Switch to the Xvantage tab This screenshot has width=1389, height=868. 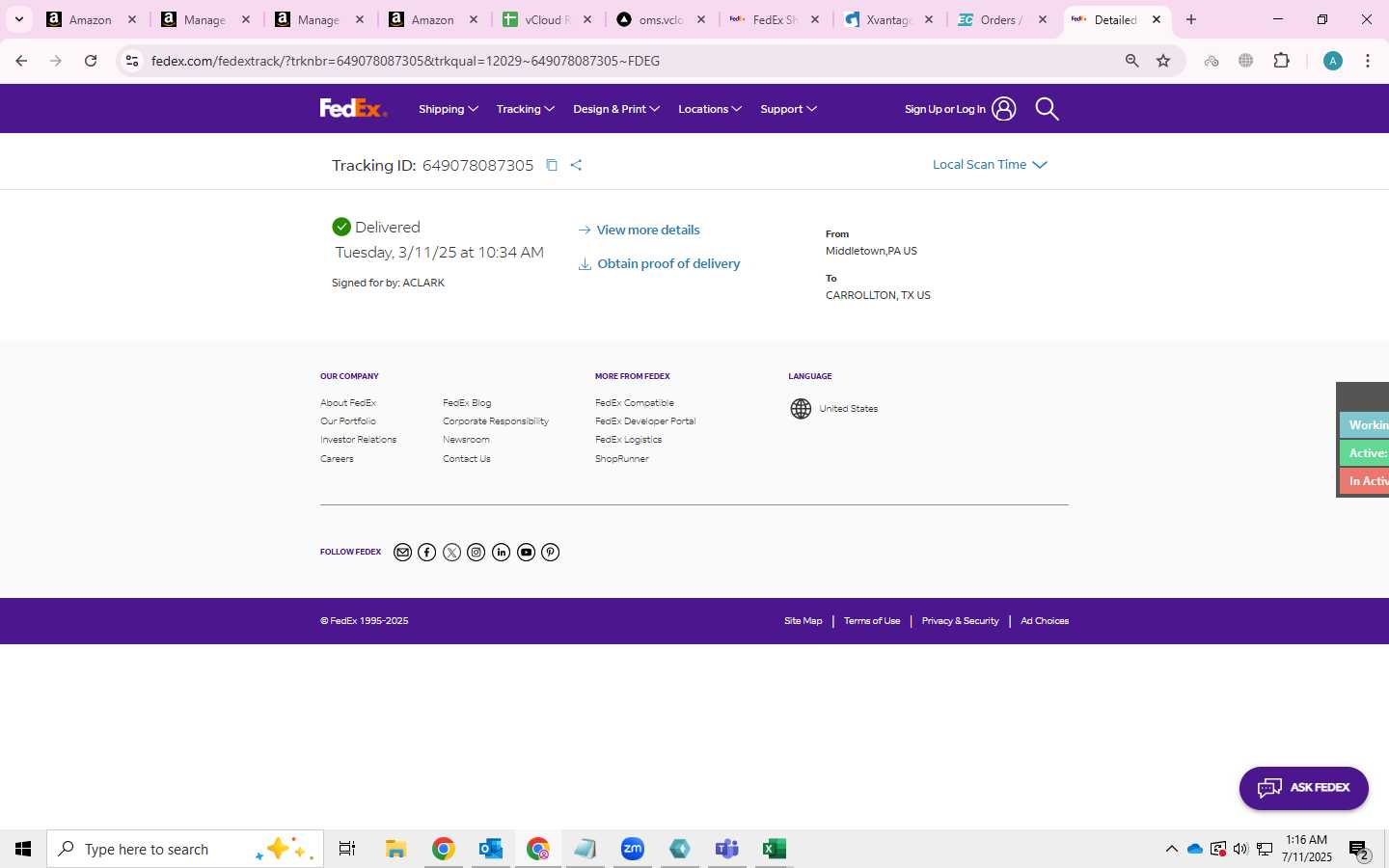click(889, 19)
